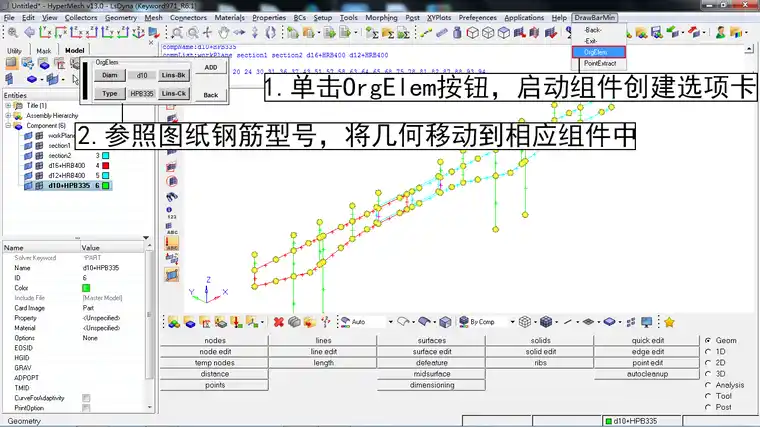Expand the Assembly Hierarchy tree node

tap(8, 115)
